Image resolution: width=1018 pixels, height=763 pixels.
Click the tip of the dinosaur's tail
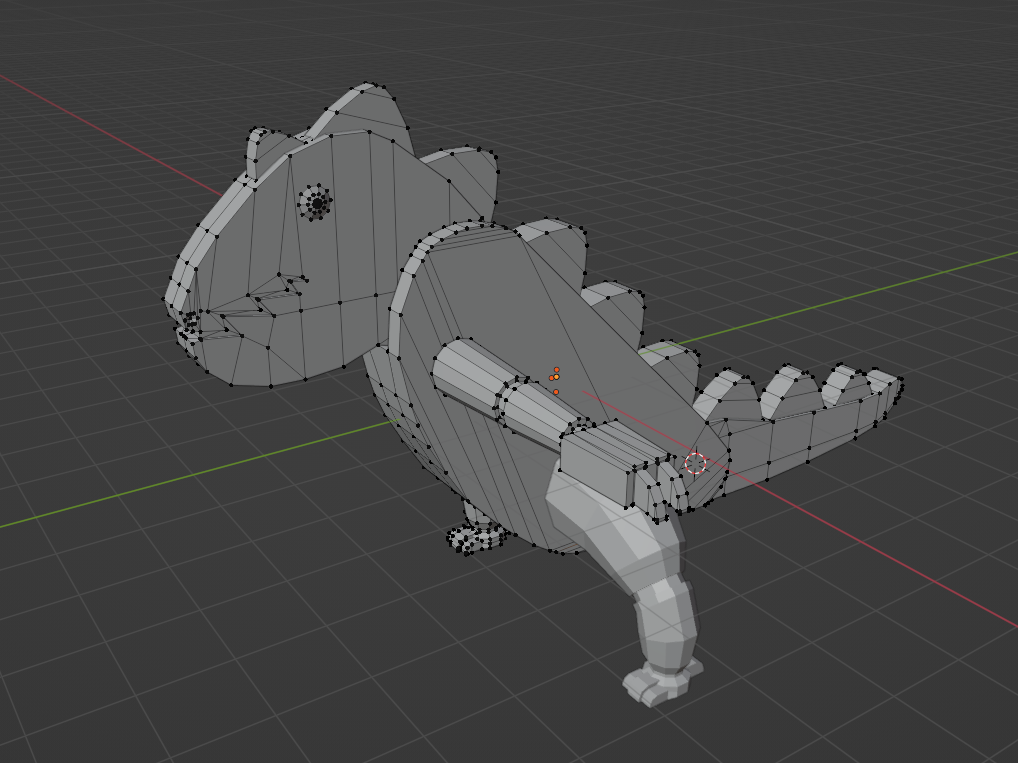[x=893, y=390]
